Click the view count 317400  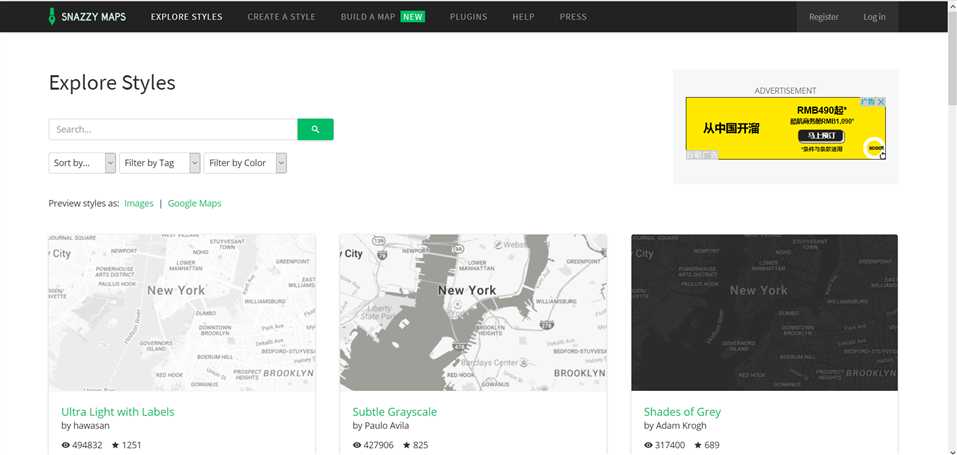click(670, 445)
